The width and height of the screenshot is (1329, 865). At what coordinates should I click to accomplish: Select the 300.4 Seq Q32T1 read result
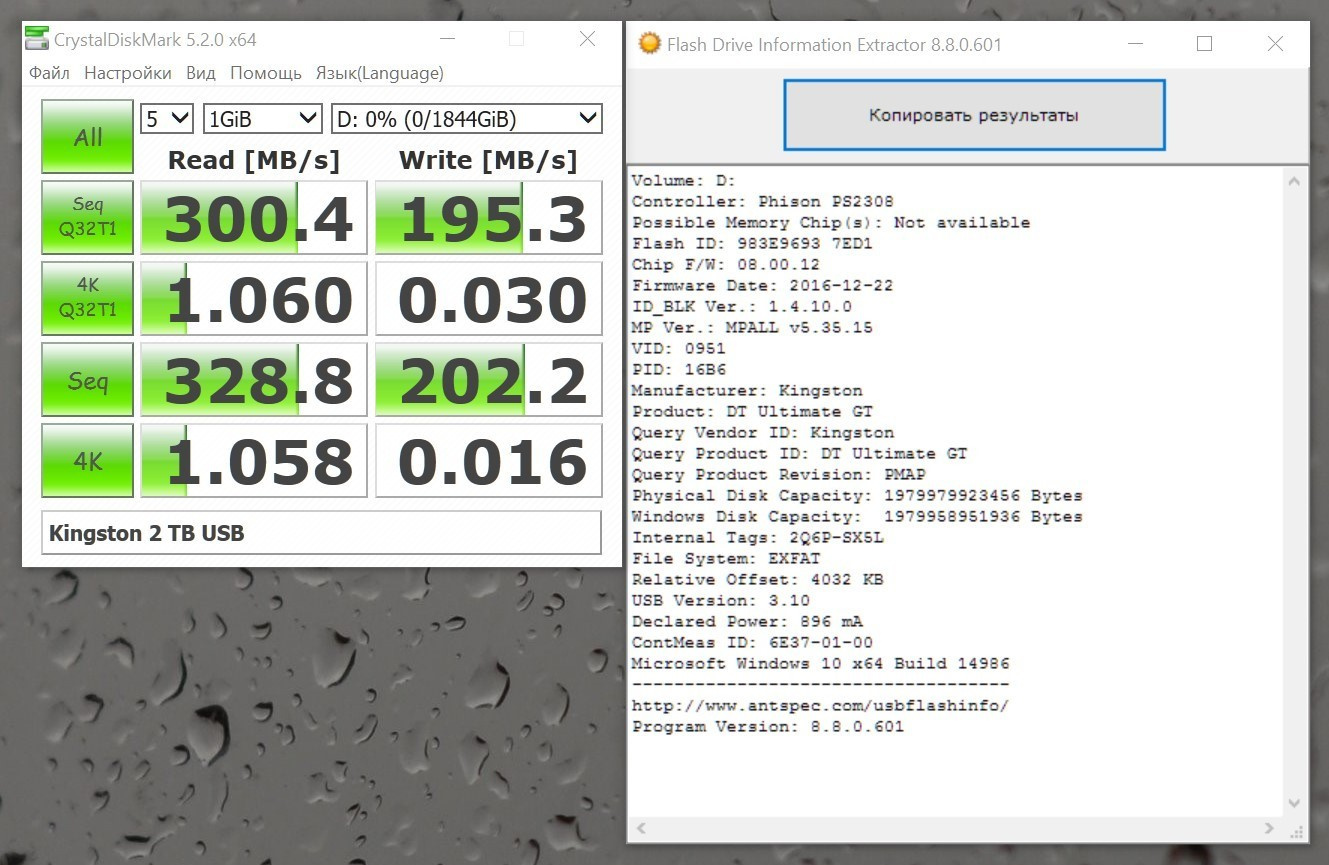pos(254,217)
